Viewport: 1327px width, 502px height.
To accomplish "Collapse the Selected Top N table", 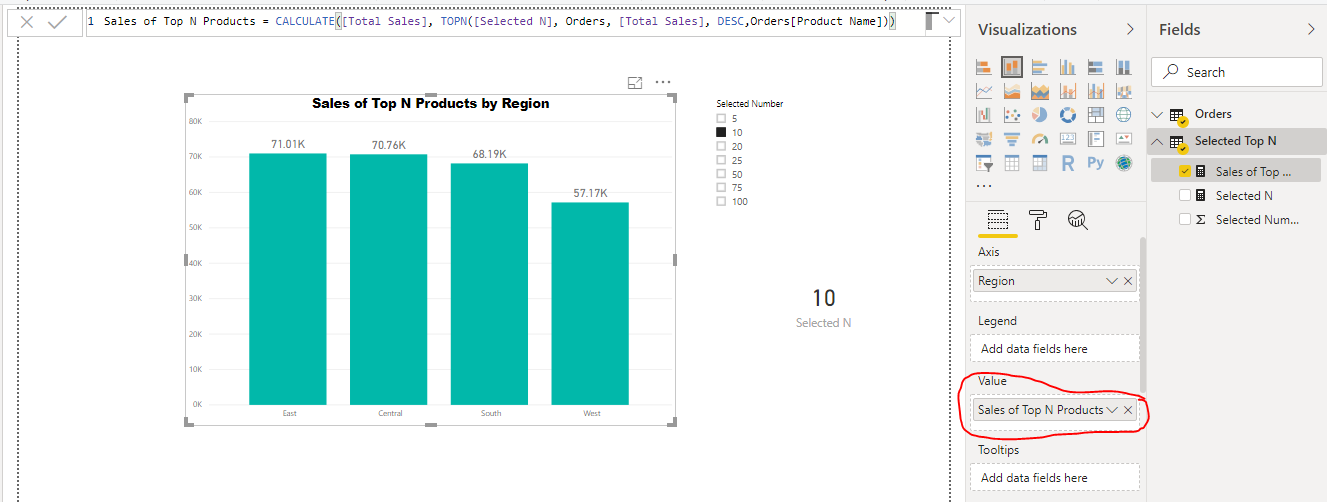I will click(x=1158, y=141).
